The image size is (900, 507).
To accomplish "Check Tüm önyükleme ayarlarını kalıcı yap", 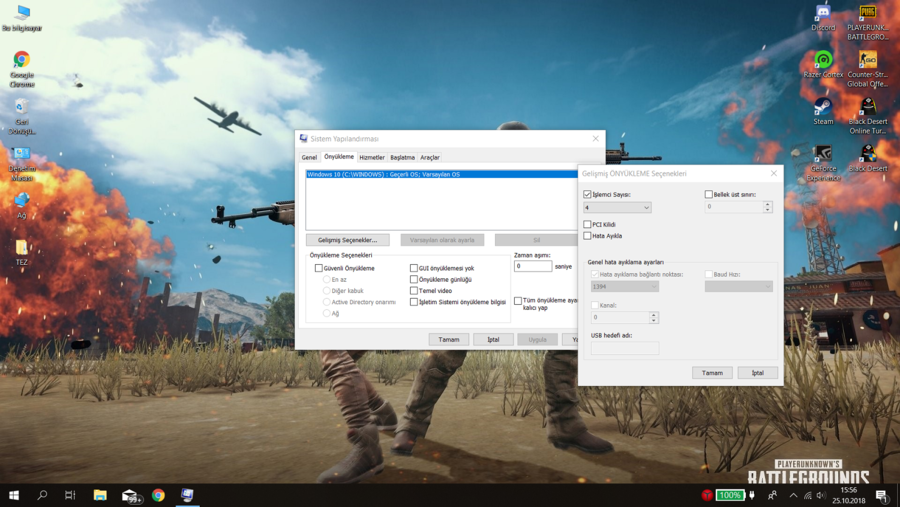I will (x=518, y=301).
